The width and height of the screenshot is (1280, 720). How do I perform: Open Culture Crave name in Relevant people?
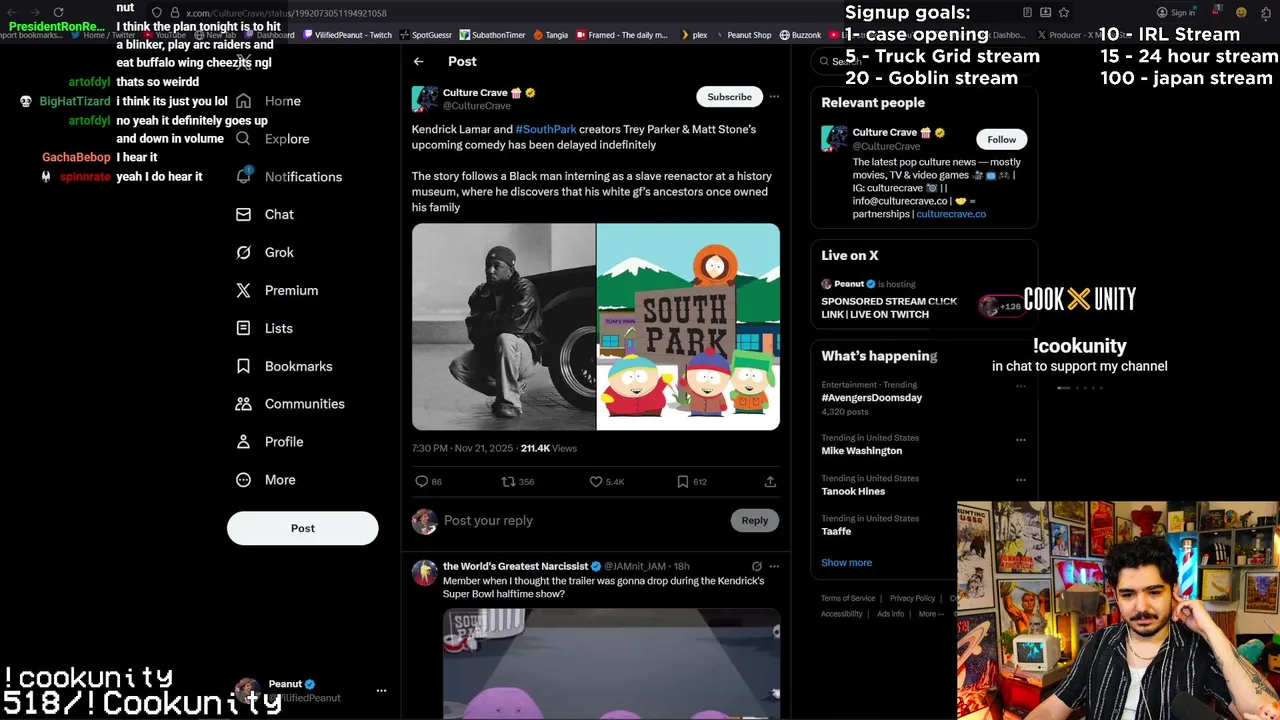pyautogui.click(x=884, y=132)
